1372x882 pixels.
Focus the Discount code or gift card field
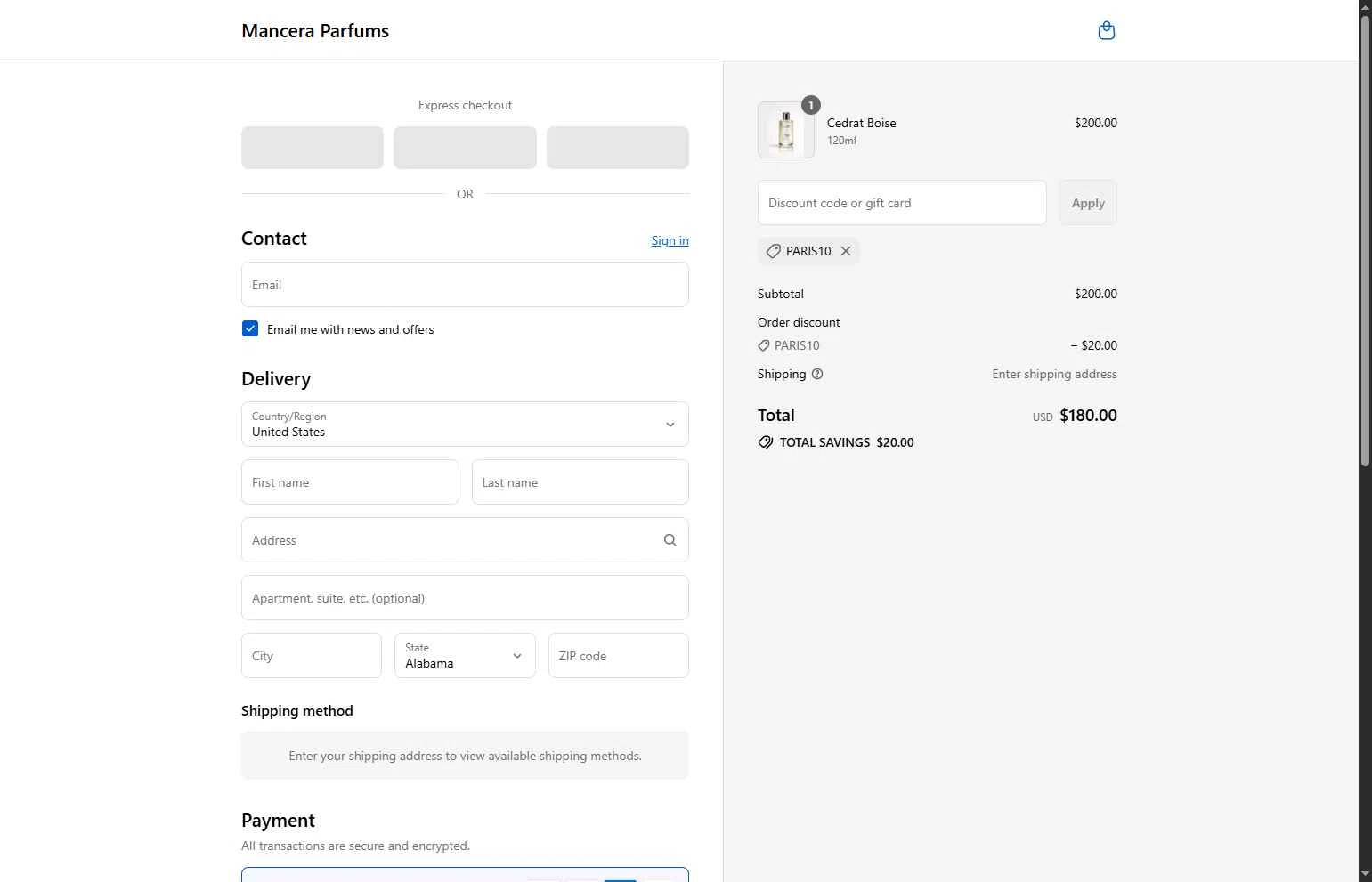(902, 203)
